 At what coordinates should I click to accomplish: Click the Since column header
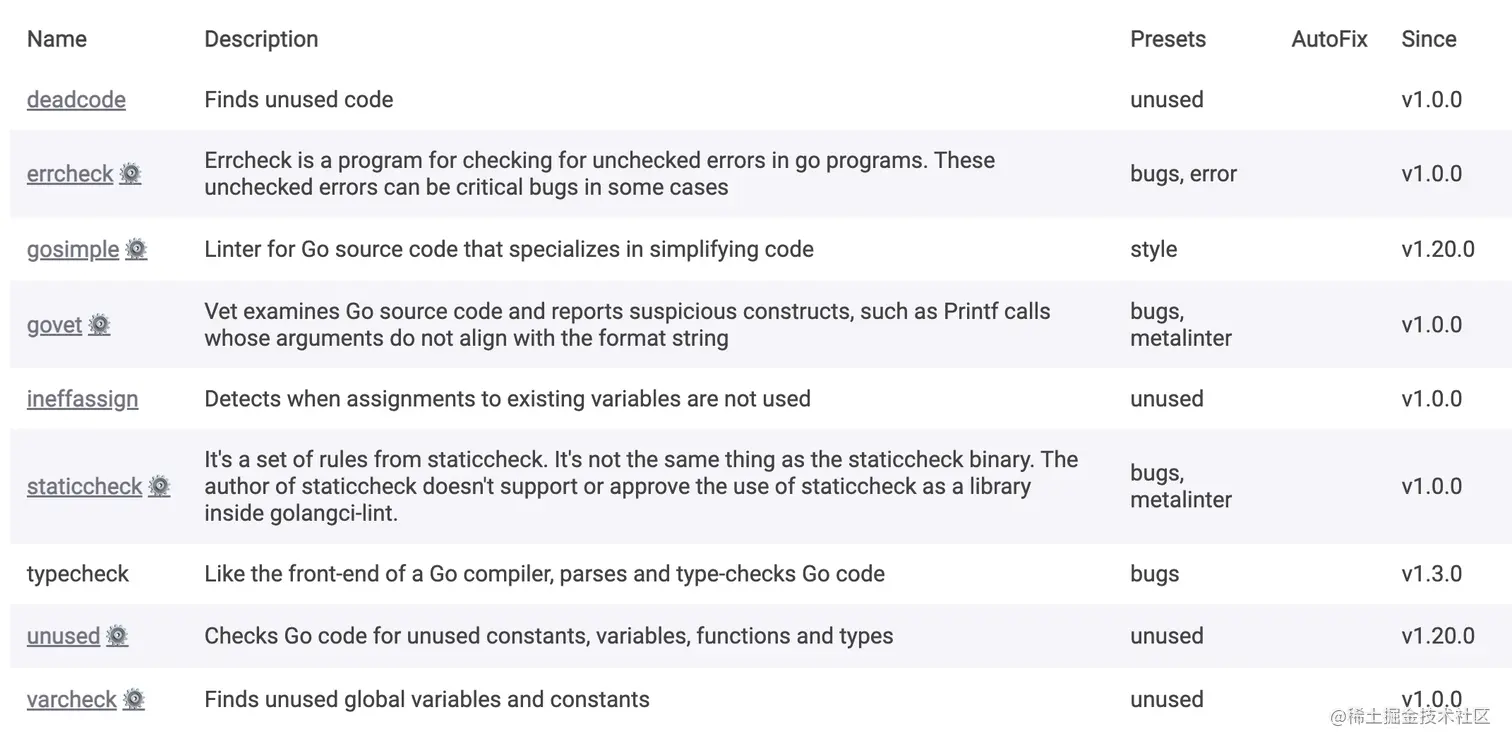coord(1429,39)
